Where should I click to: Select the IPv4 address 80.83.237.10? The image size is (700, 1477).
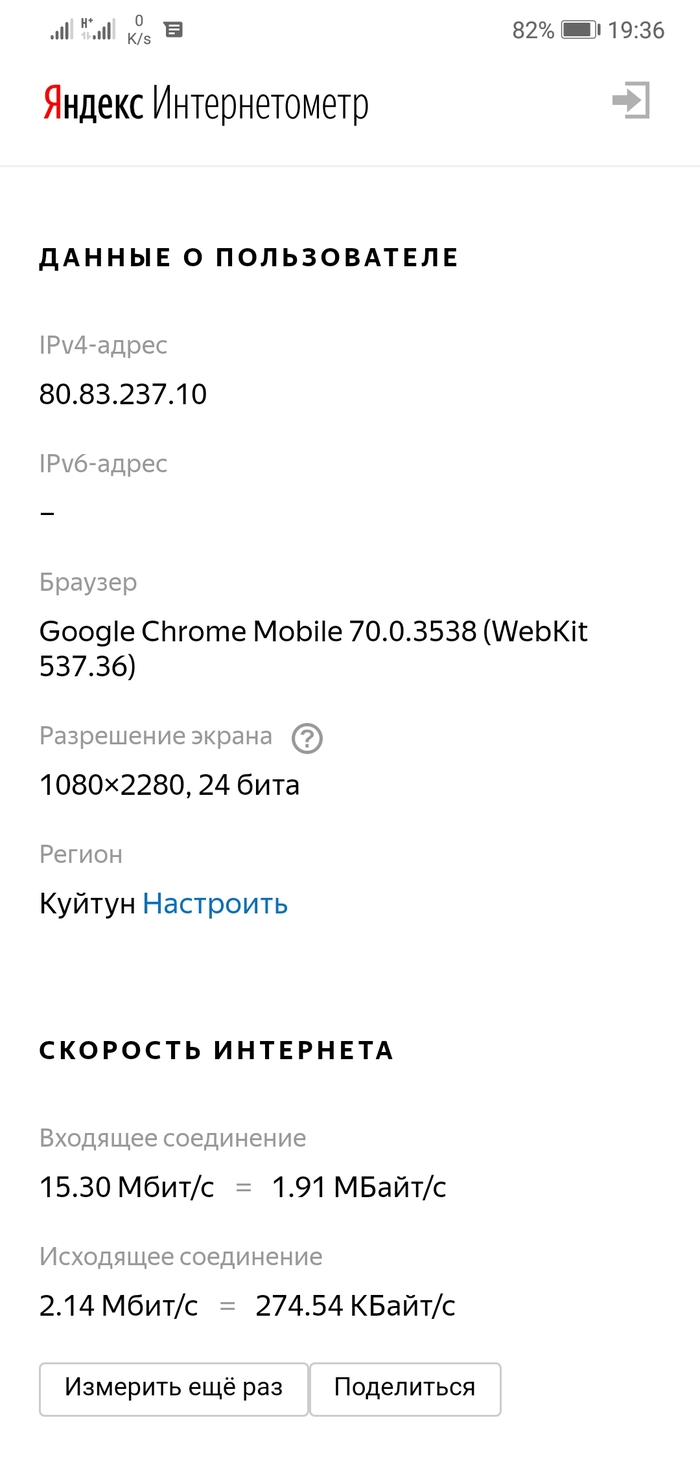123,395
